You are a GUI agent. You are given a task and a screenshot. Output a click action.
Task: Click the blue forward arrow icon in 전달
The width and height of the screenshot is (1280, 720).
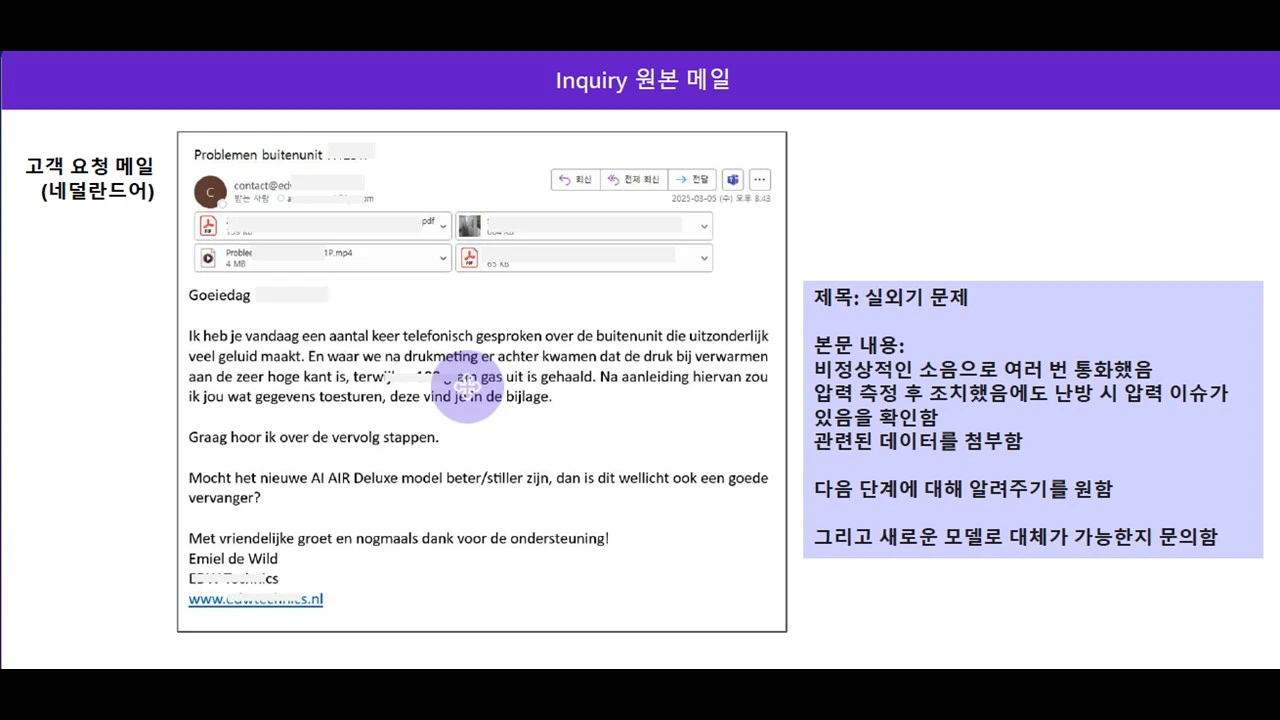tap(681, 179)
